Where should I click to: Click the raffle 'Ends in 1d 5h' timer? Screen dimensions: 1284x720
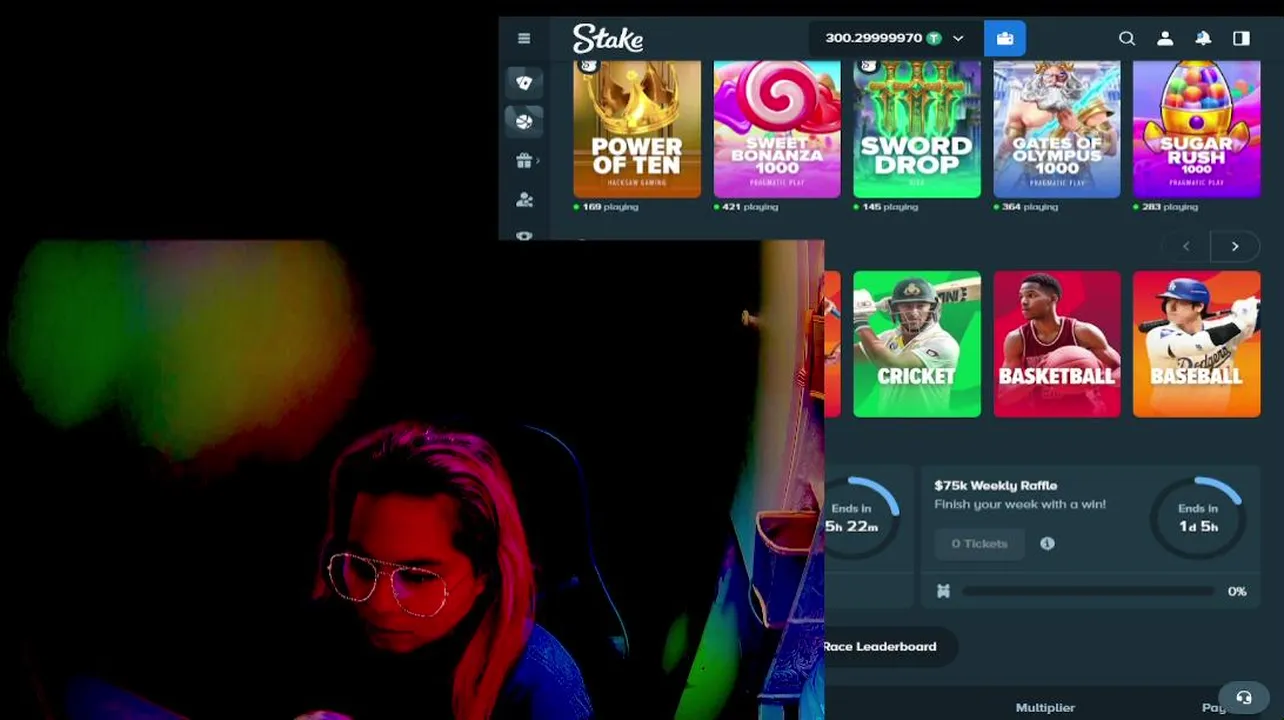click(x=1198, y=517)
